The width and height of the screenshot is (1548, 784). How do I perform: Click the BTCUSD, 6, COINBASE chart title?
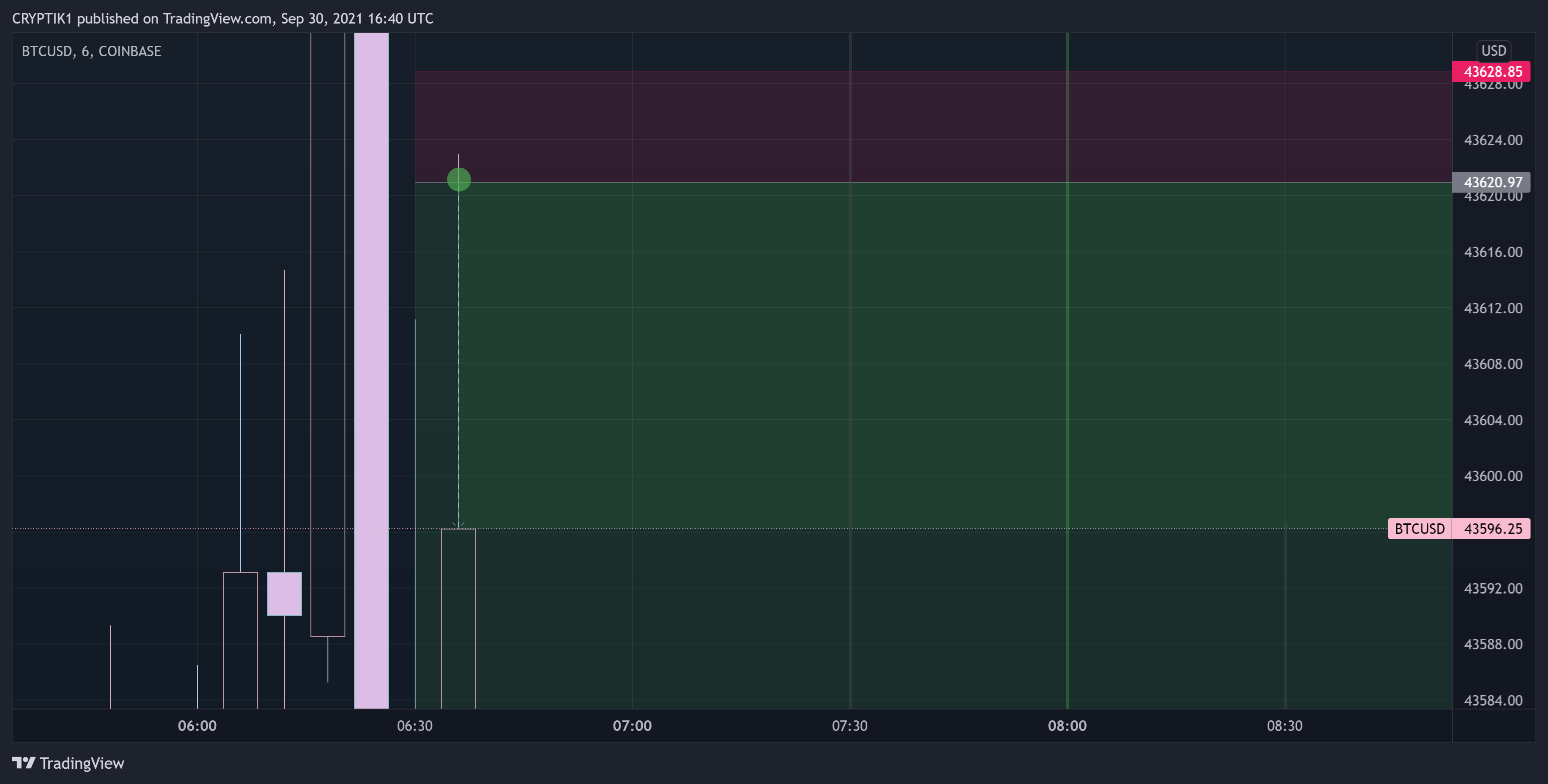(x=91, y=51)
